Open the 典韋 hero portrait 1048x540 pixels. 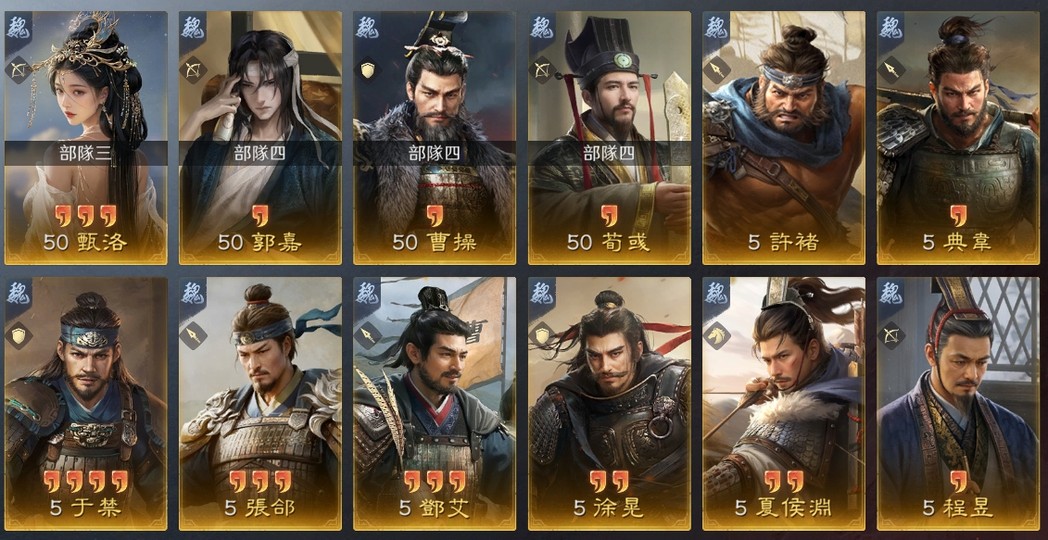pyautogui.click(x=958, y=138)
